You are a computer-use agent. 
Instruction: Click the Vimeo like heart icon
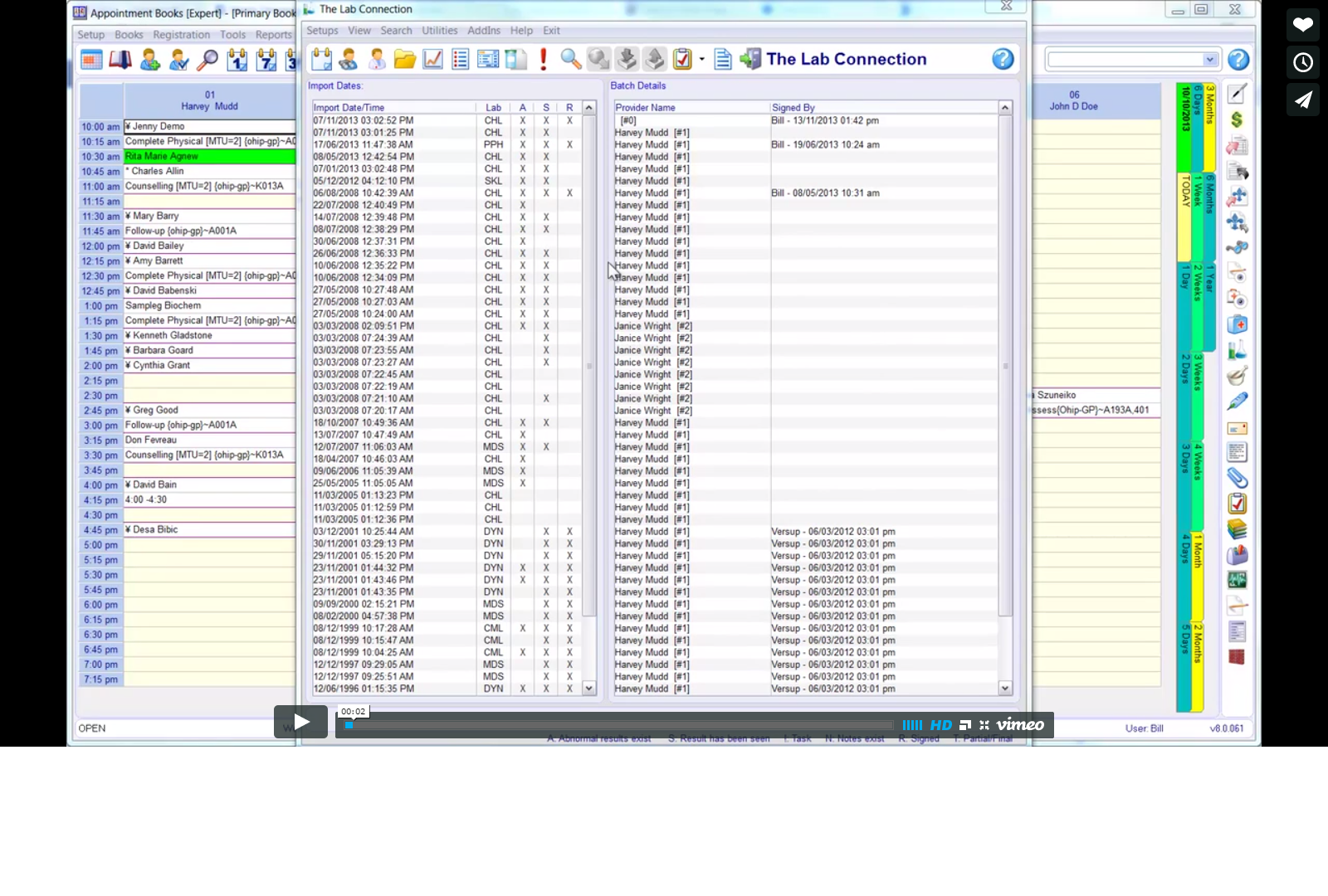(1303, 24)
